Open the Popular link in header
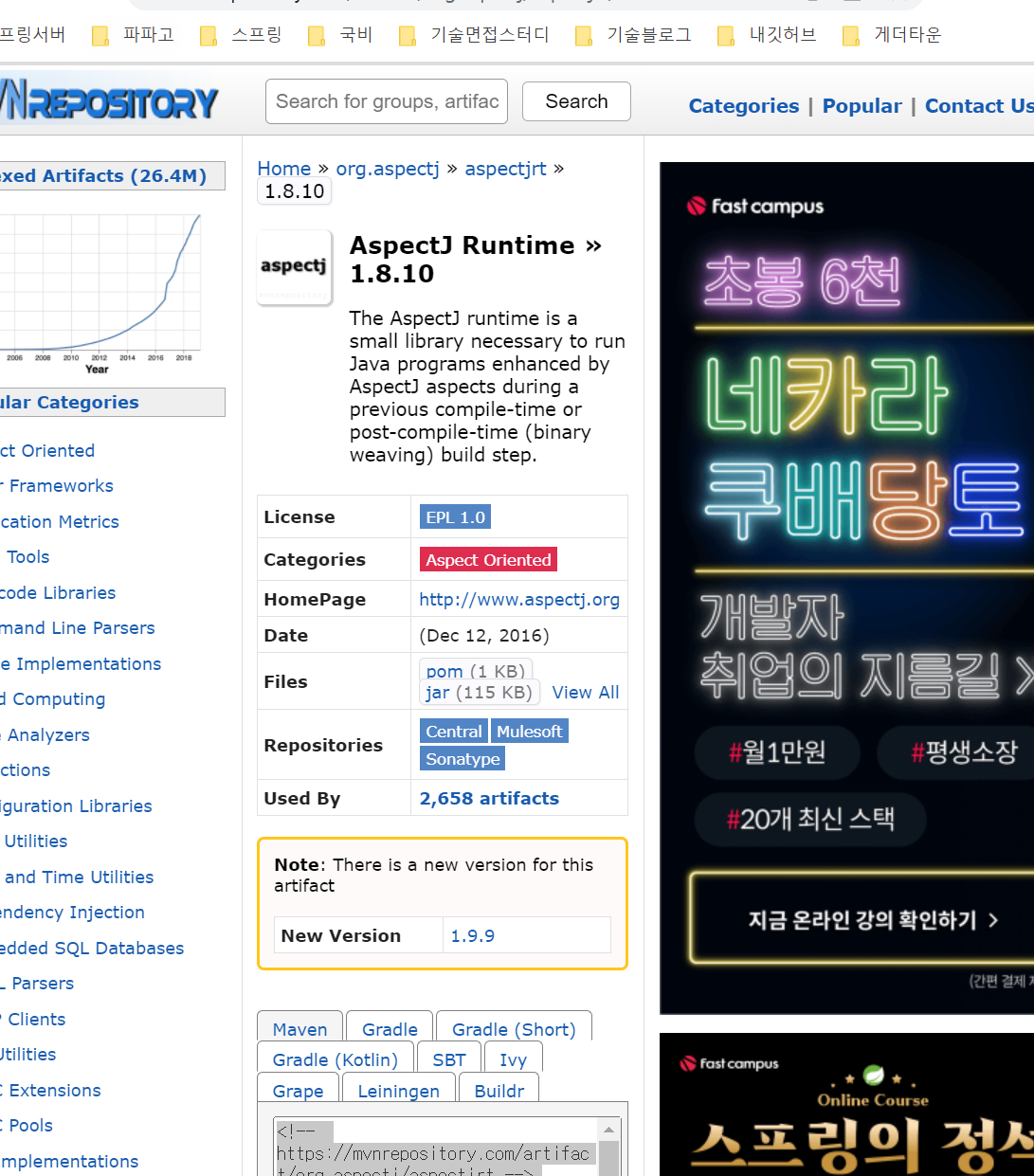This screenshot has height=1176, width=1034. pyautogui.click(x=862, y=106)
